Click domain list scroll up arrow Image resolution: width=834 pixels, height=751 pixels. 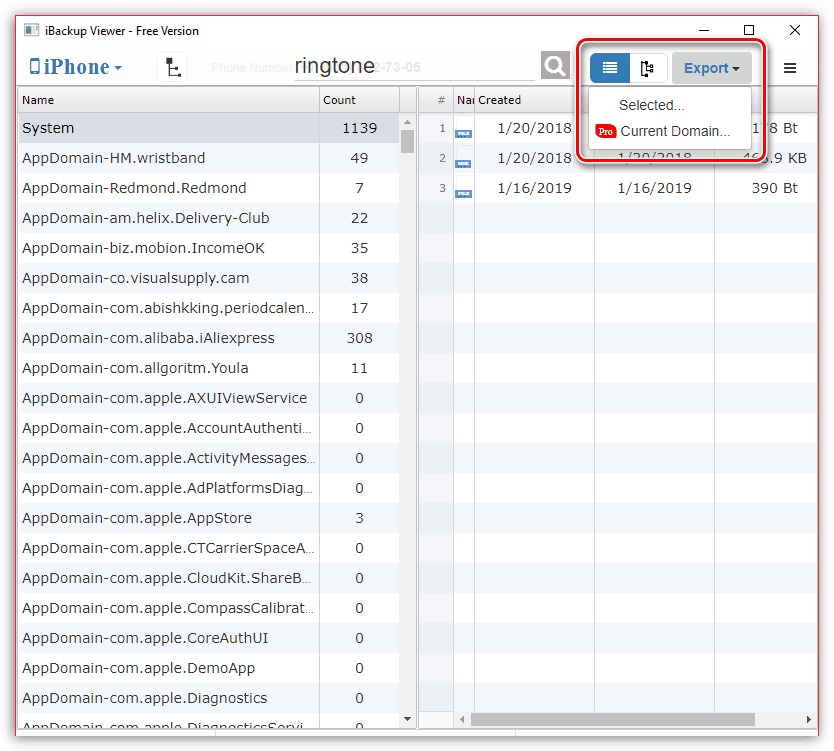tap(407, 122)
